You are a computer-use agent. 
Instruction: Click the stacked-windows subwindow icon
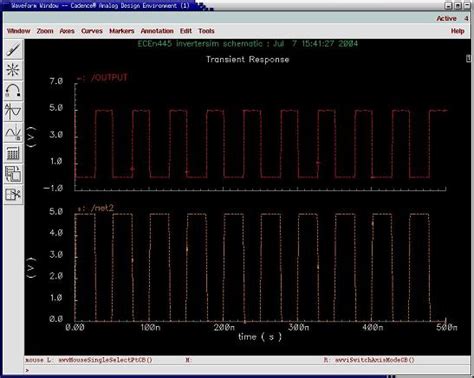click(x=13, y=174)
